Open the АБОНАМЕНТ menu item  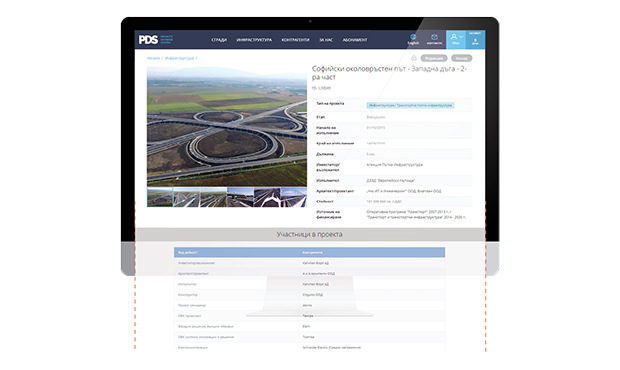click(355, 40)
